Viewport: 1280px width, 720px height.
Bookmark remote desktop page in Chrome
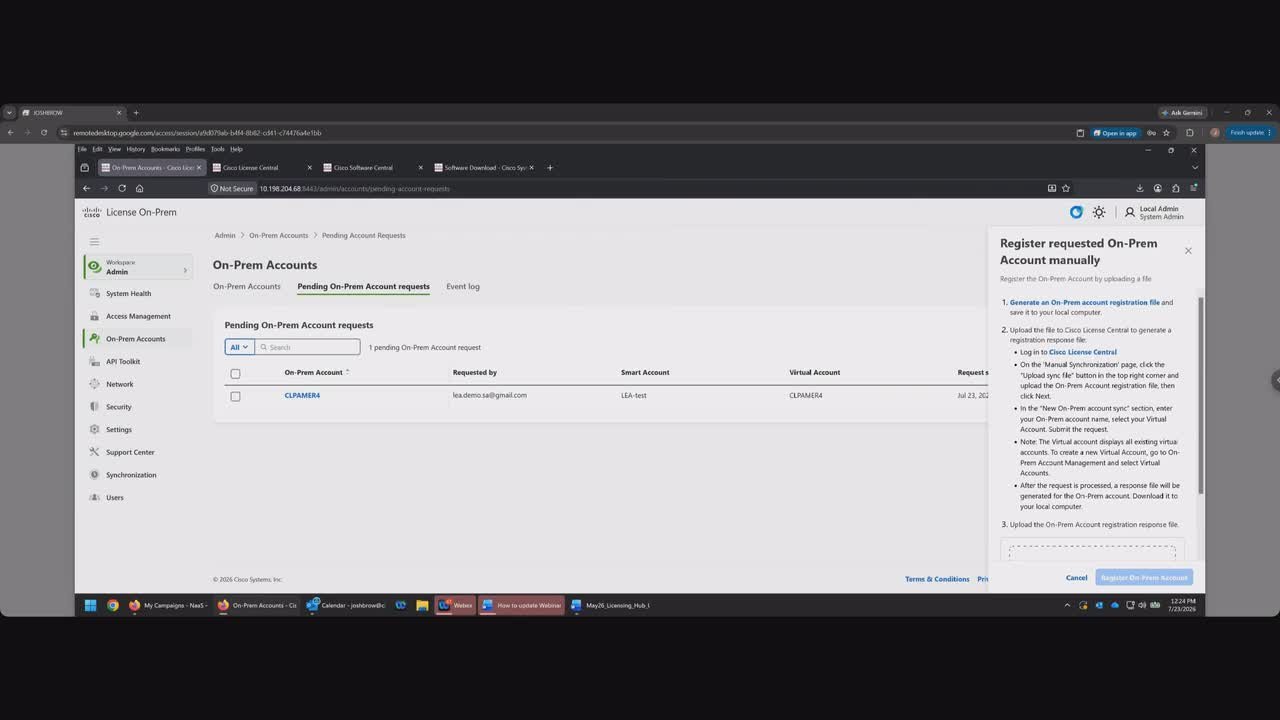[x=1166, y=132]
